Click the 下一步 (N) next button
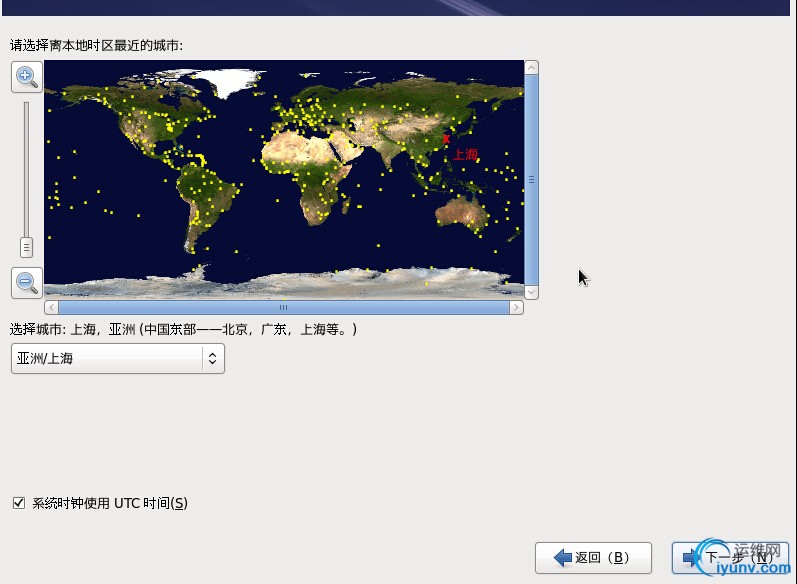Viewport: 797px width, 584px height. pos(730,558)
